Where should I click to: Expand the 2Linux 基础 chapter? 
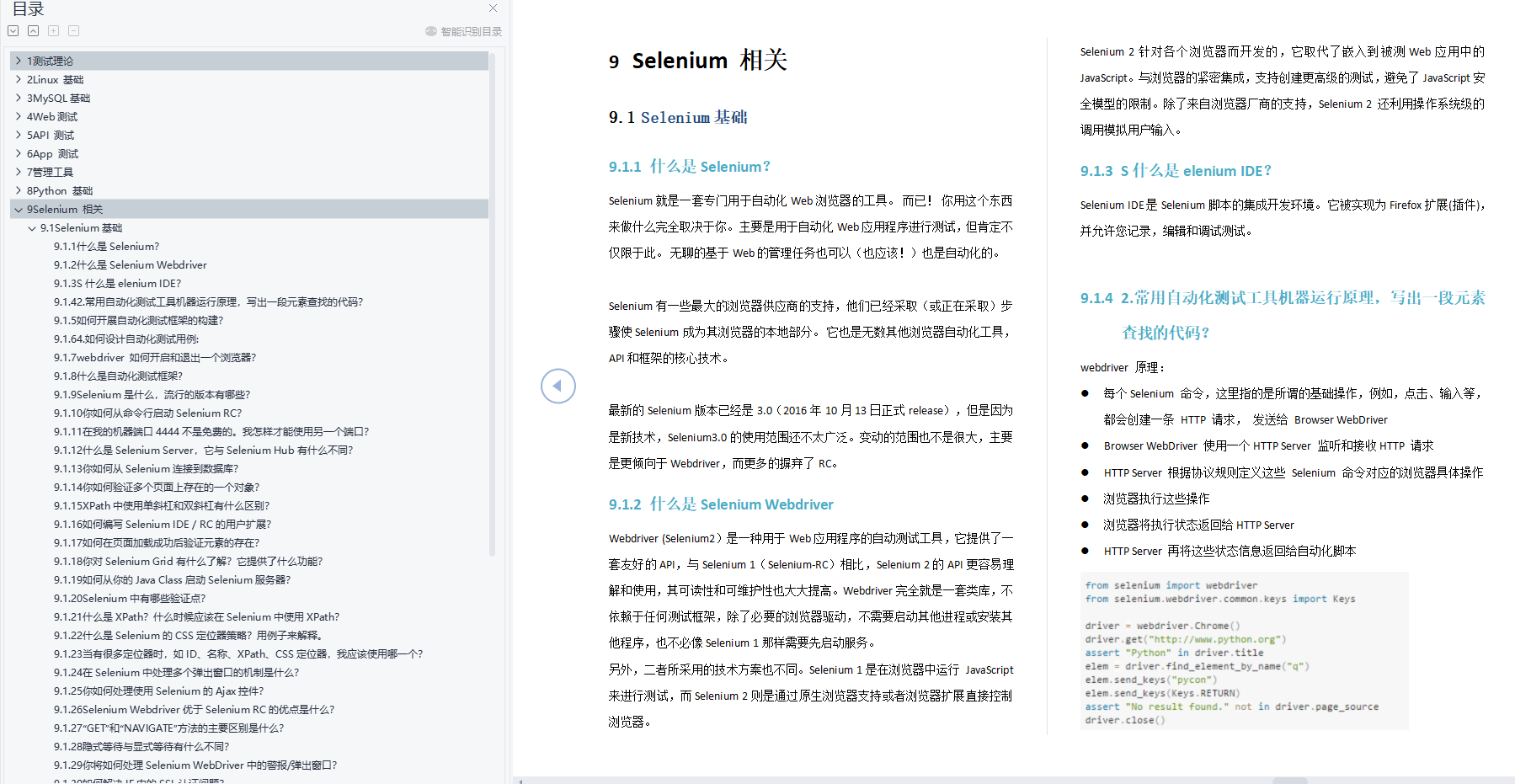19,79
